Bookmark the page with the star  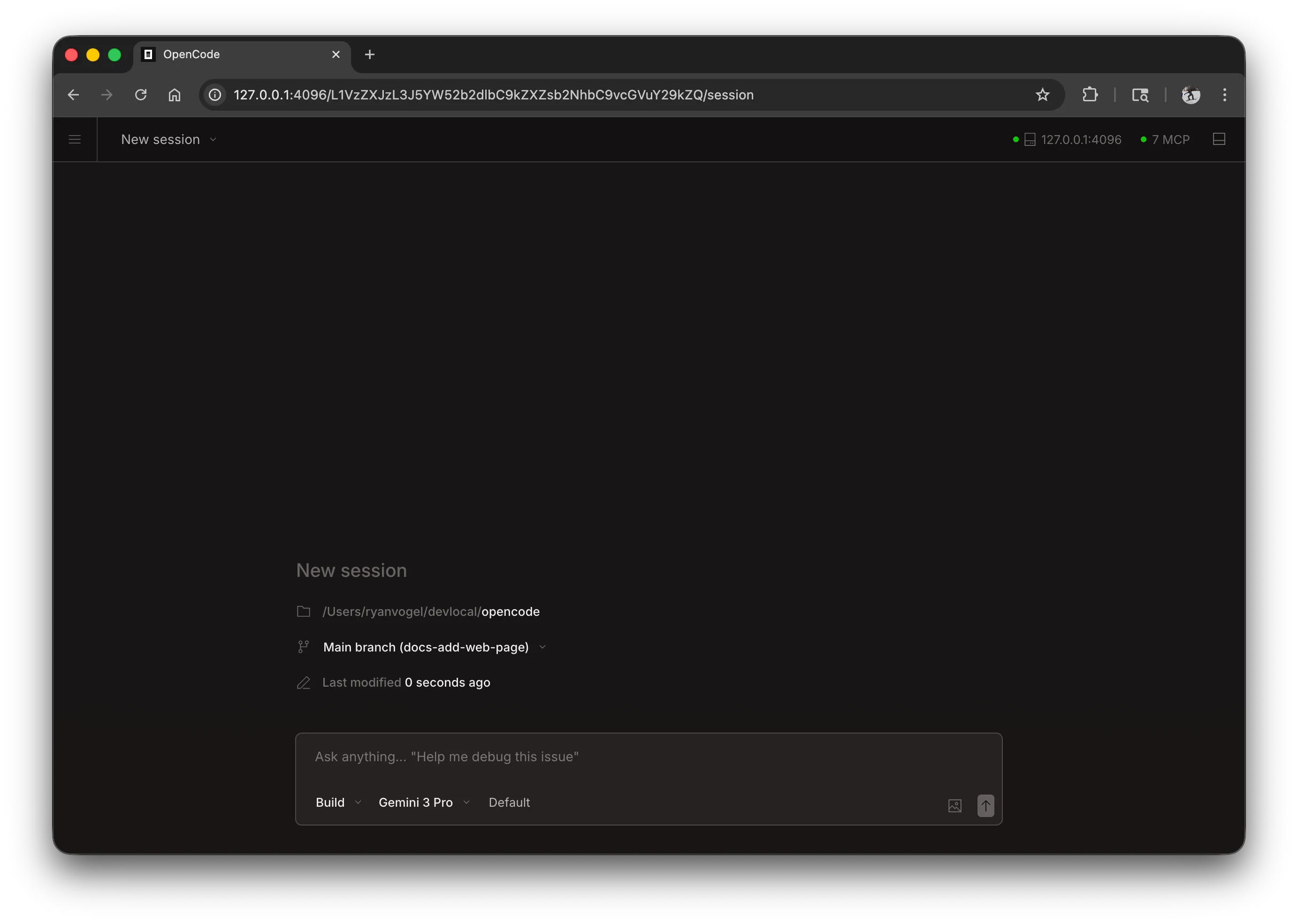coord(1042,94)
